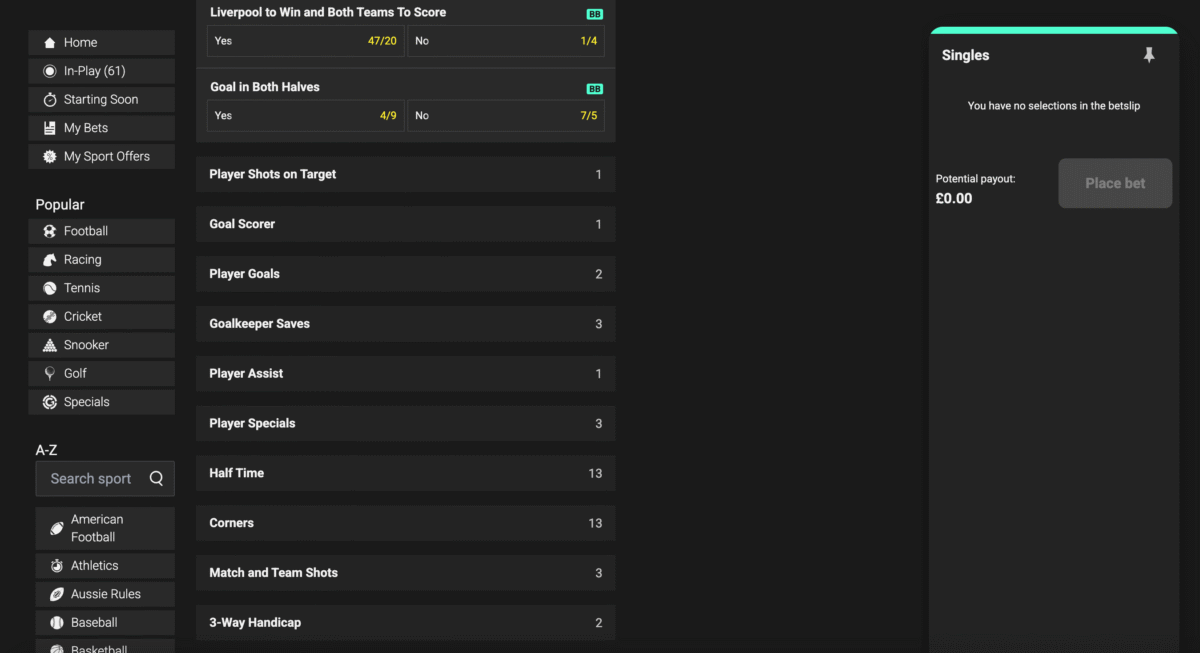Expand the Player Shots on Target market

pyautogui.click(x=405, y=174)
